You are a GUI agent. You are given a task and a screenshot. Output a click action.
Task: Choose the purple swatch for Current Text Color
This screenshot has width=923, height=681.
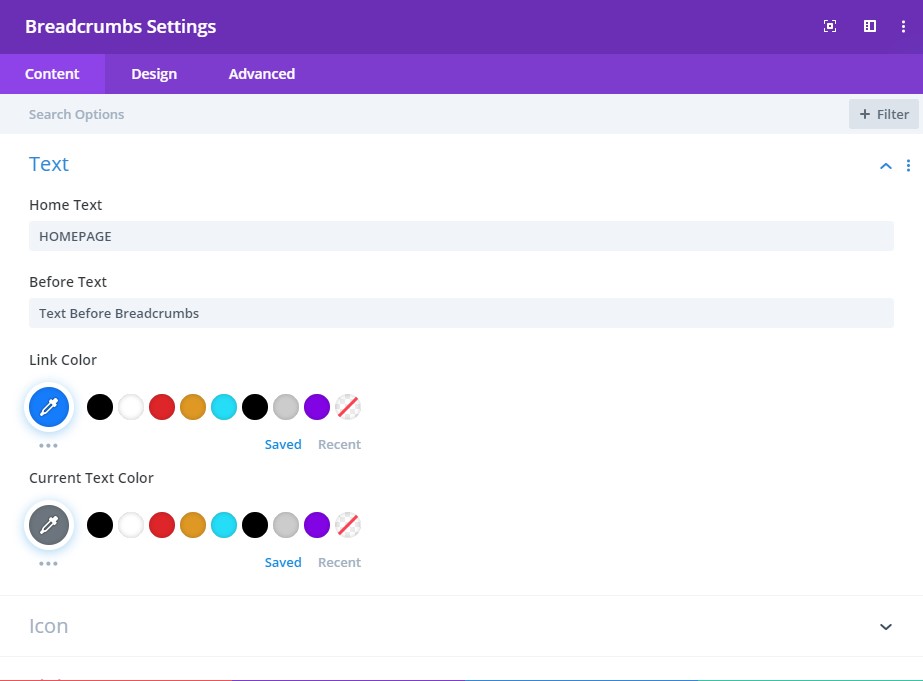pos(317,525)
